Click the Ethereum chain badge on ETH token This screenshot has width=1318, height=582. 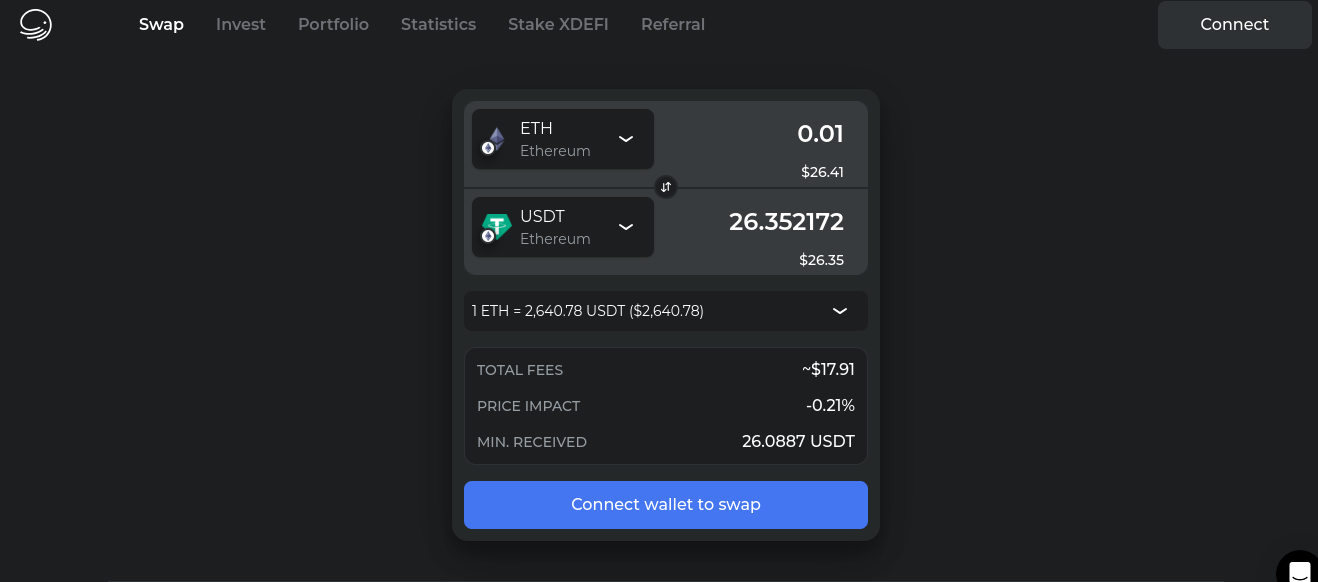[485, 149]
